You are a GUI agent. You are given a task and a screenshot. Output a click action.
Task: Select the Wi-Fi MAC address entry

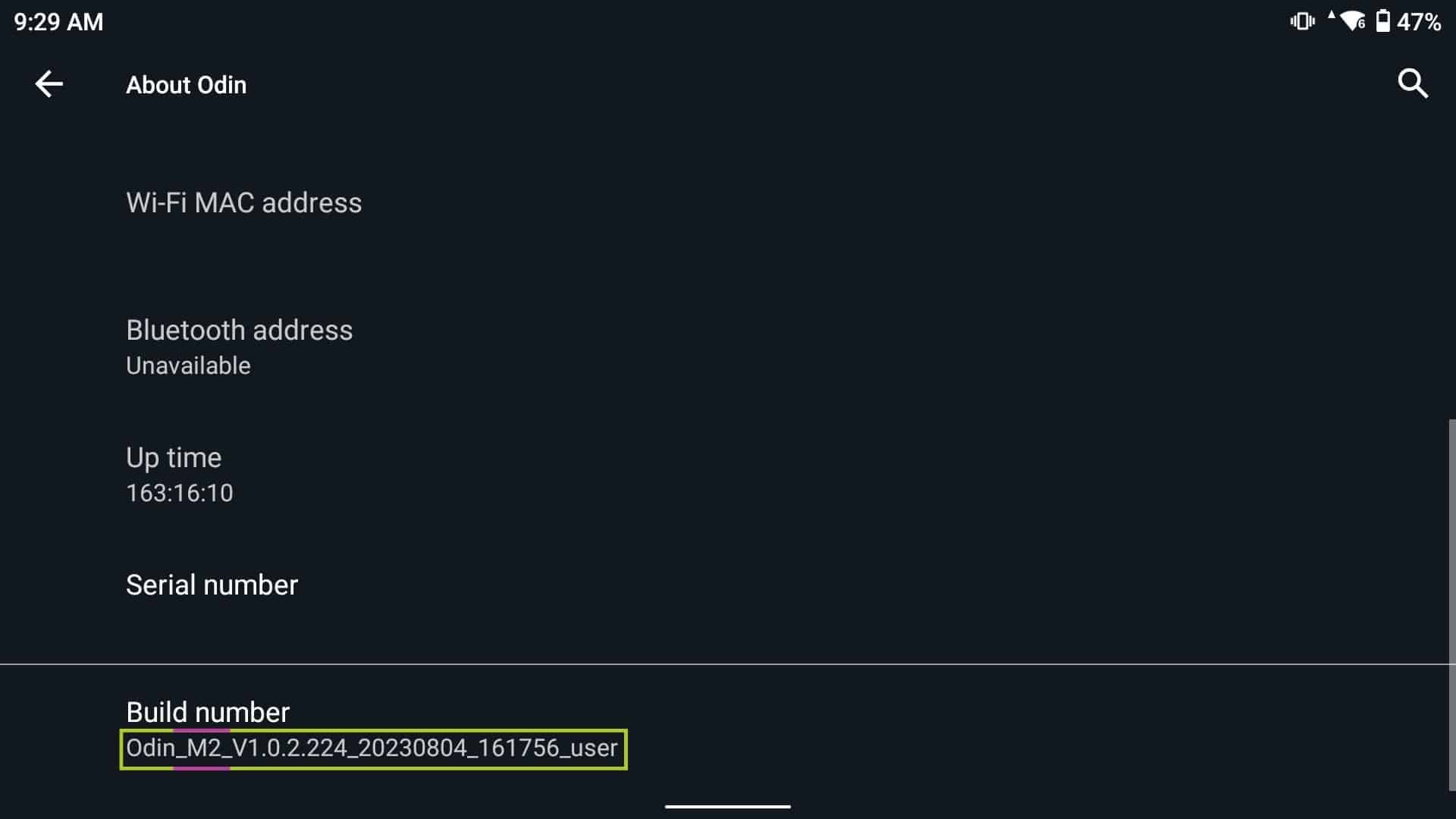click(243, 202)
